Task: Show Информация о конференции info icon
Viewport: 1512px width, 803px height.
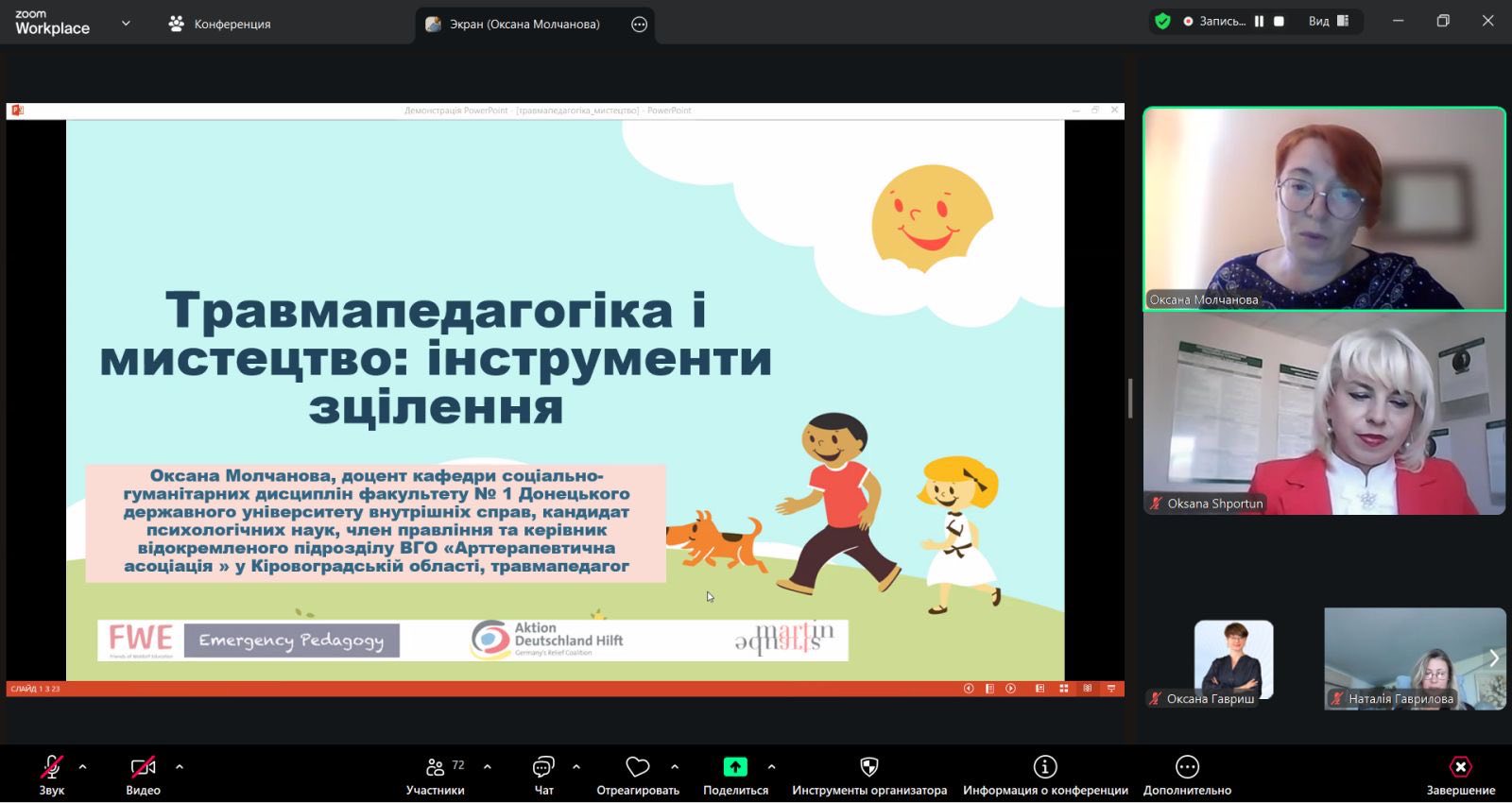Action: click(x=1045, y=768)
